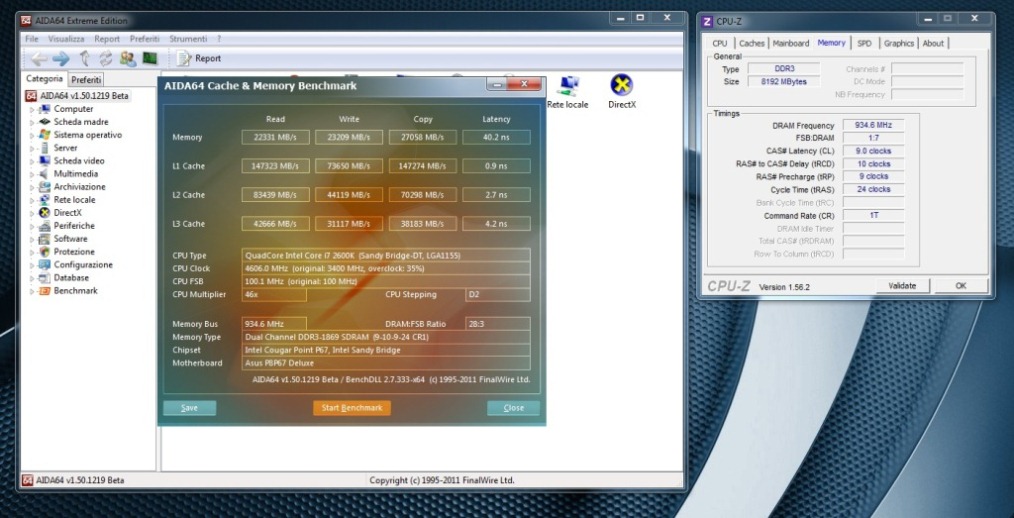Expand the Multimedia node arrow
Image resolution: width=1014 pixels, height=518 pixels.
point(32,175)
